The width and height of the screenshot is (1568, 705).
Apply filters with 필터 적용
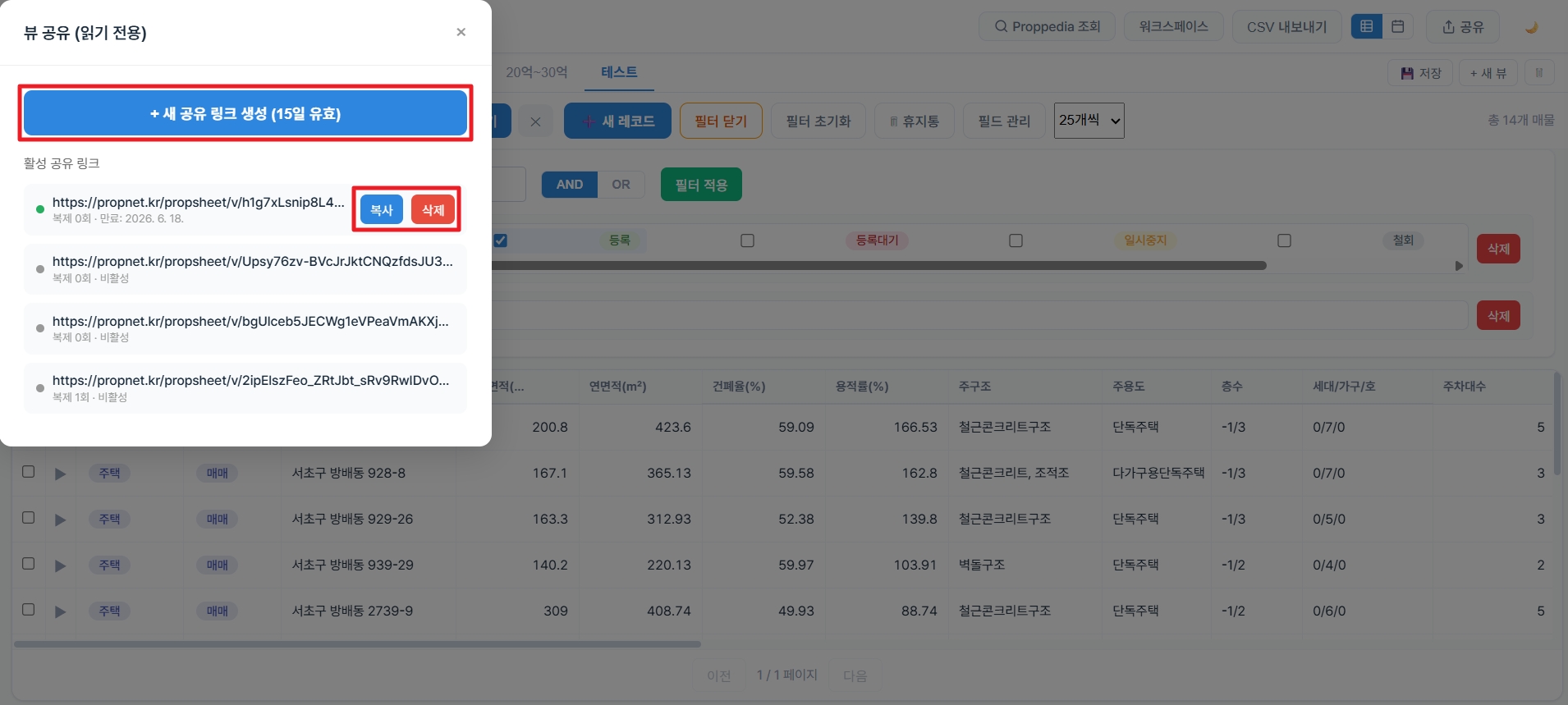[x=701, y=185]
